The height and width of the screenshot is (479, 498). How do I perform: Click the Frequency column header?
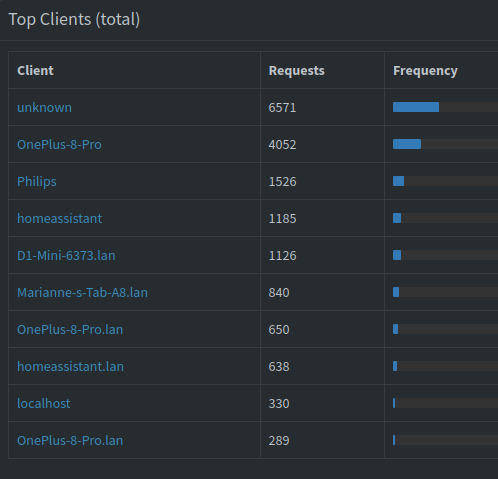(x=425, y=70)
